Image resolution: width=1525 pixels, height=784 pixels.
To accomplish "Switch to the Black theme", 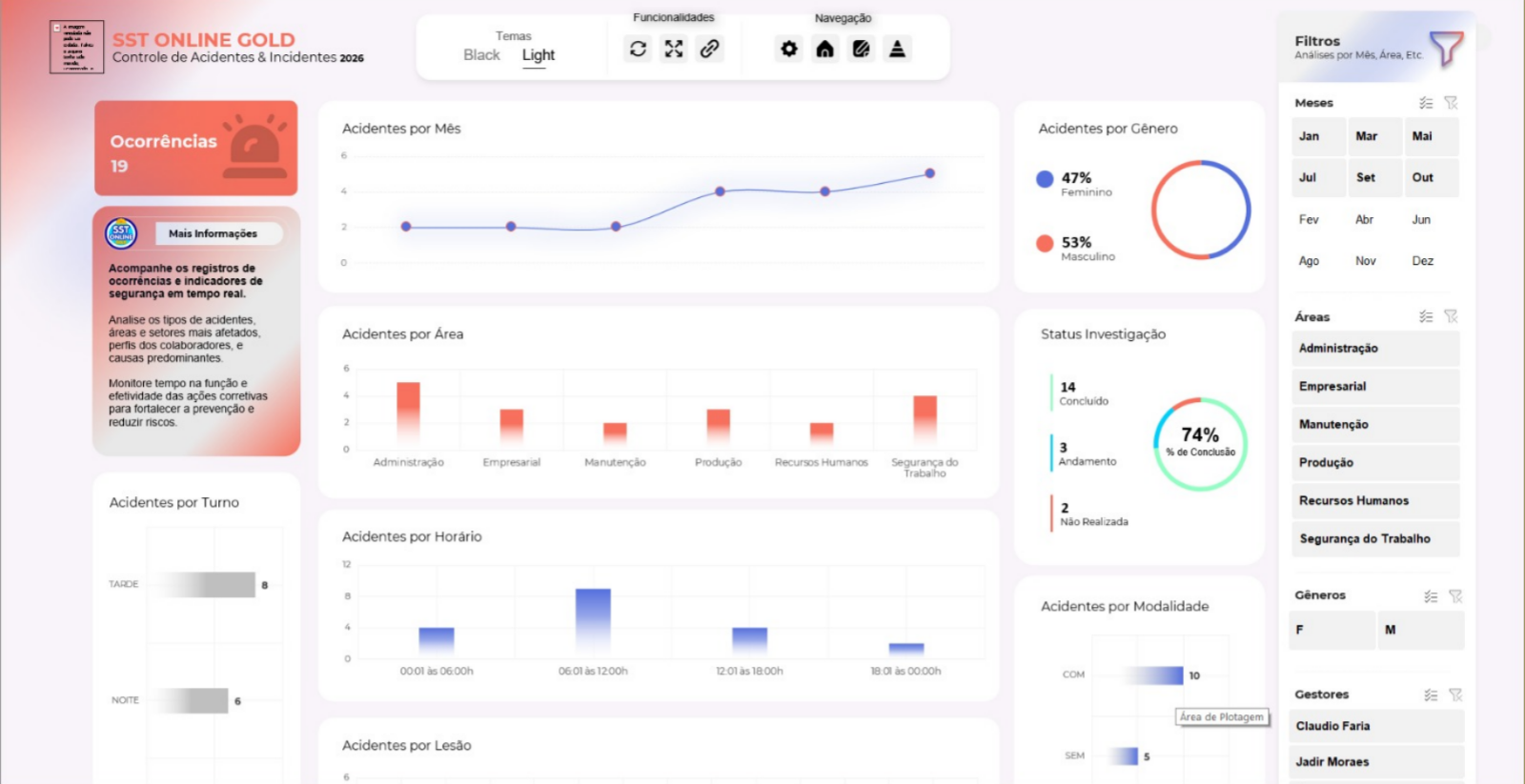I will [481, 55].
